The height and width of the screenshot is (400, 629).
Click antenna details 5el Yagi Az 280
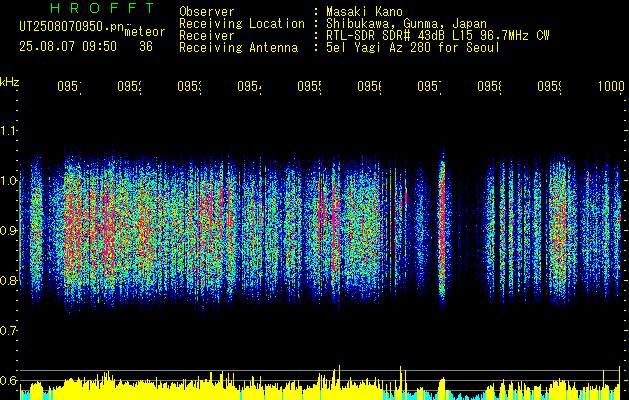413,48
